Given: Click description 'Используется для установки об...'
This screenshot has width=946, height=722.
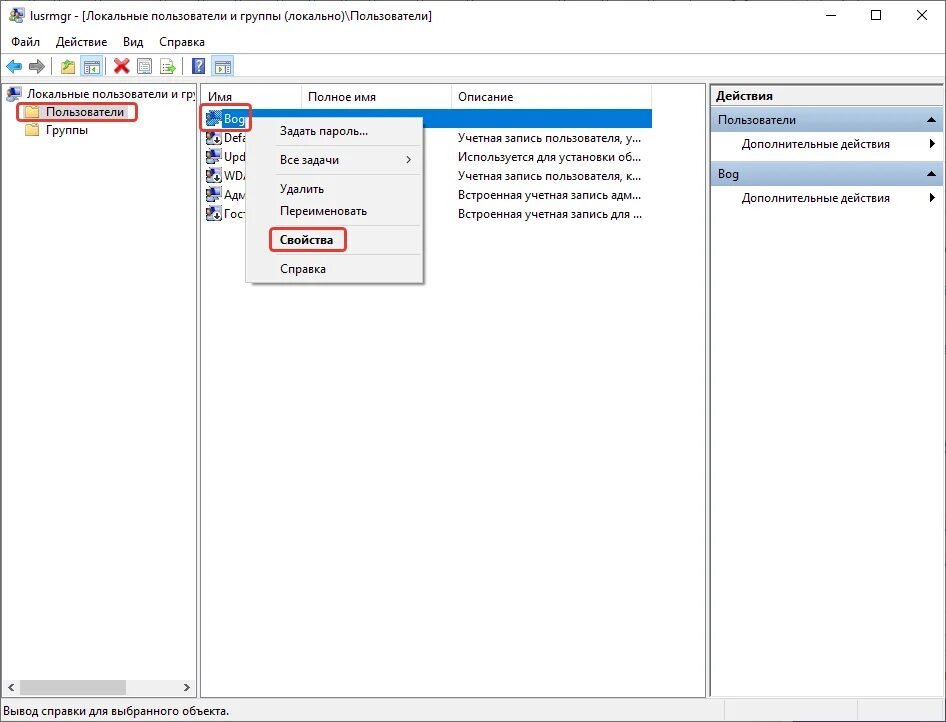Looking at the screenshot, I should [x=549, y=157].
